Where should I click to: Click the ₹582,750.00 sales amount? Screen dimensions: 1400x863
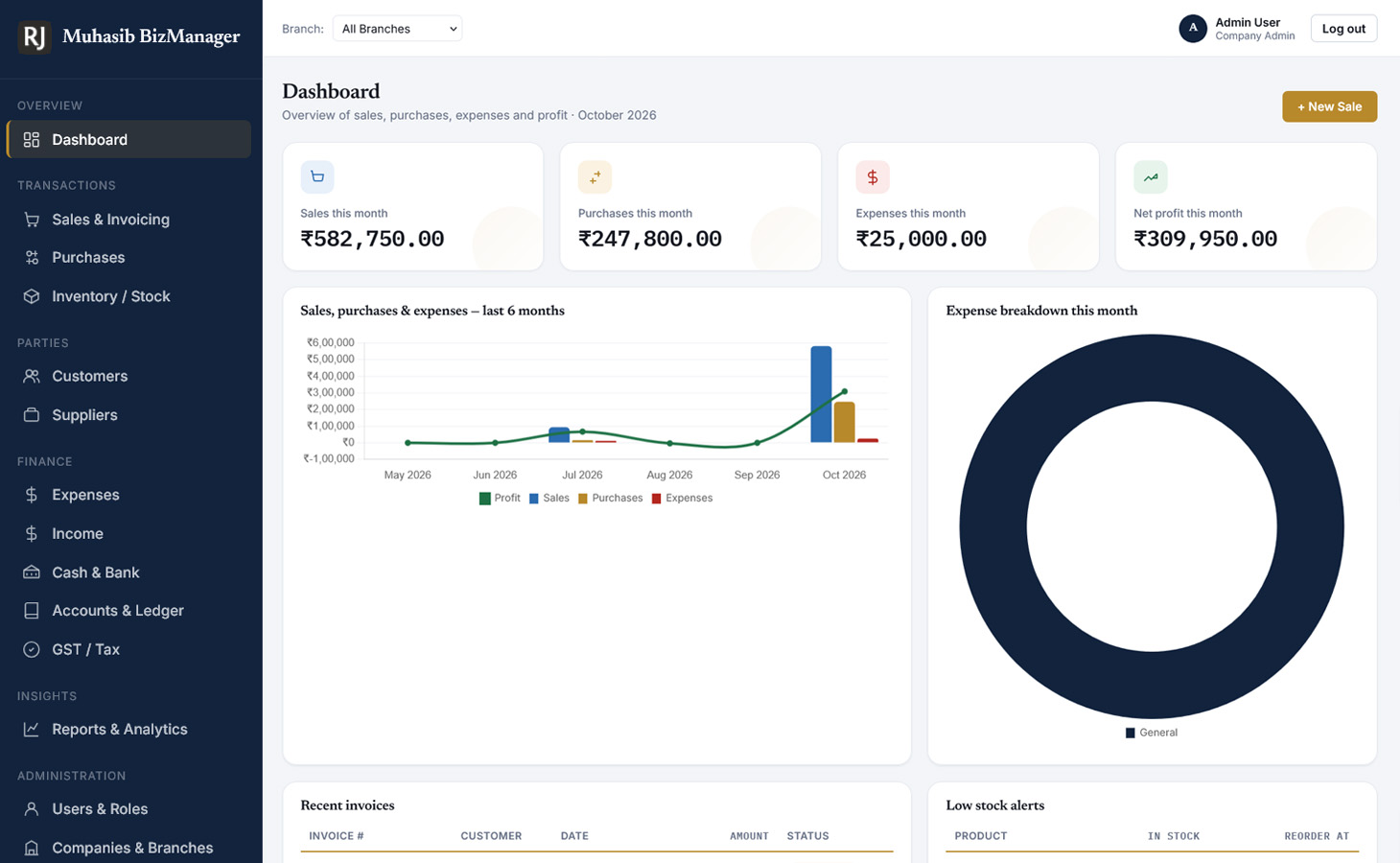coord(372,239)
